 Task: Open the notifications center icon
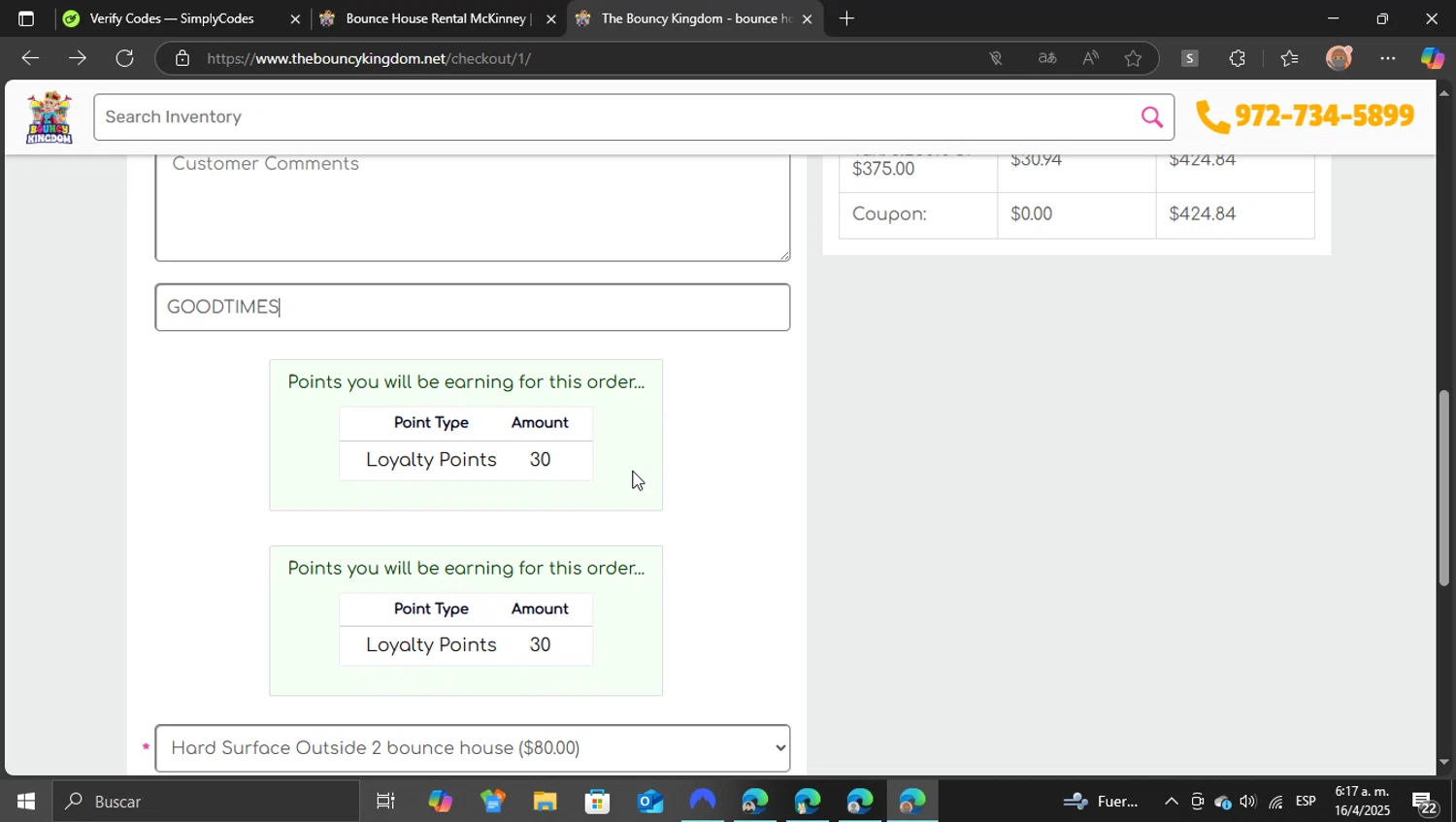pos(1424,803)
